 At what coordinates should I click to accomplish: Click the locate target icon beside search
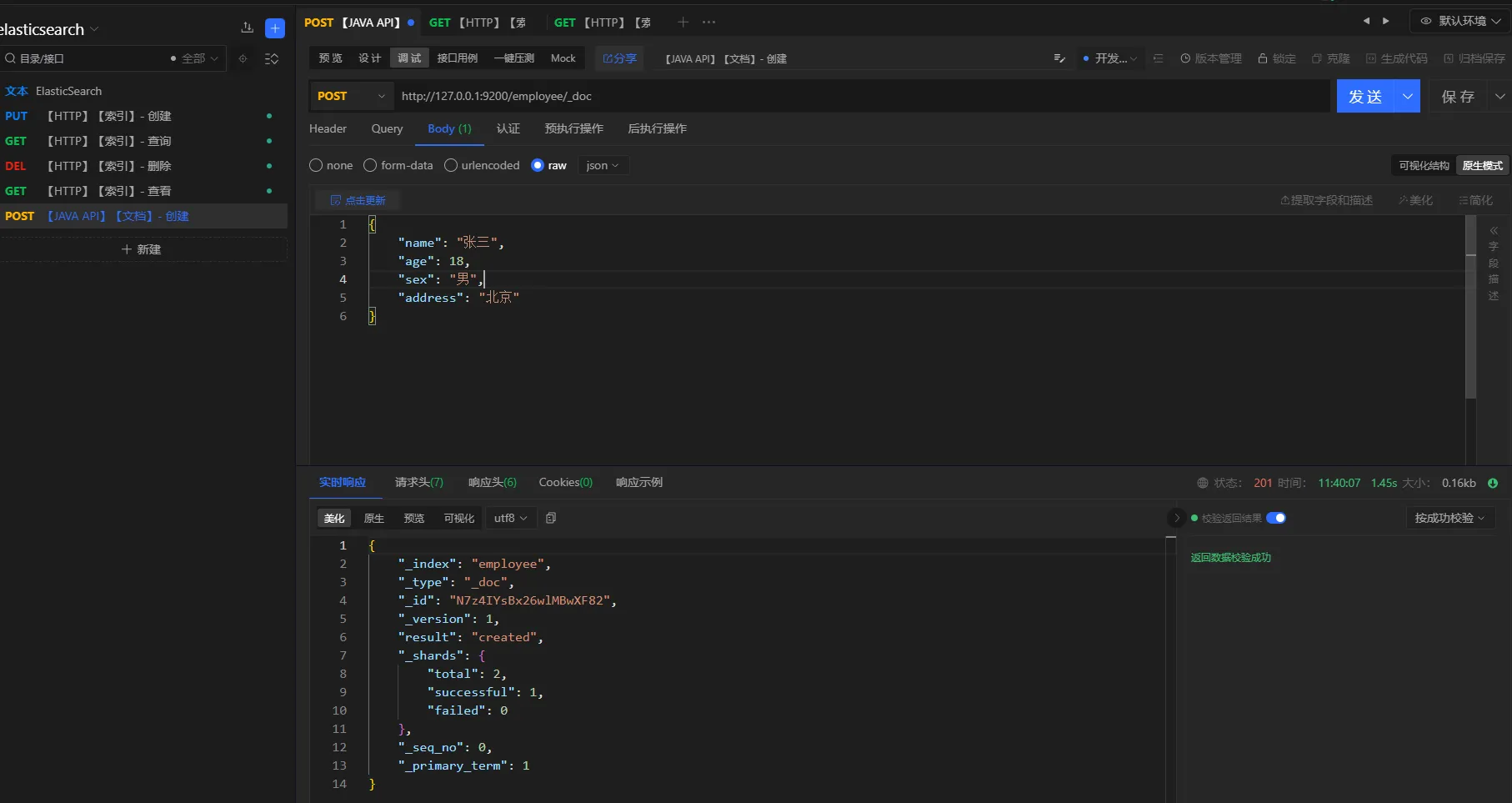243,58
